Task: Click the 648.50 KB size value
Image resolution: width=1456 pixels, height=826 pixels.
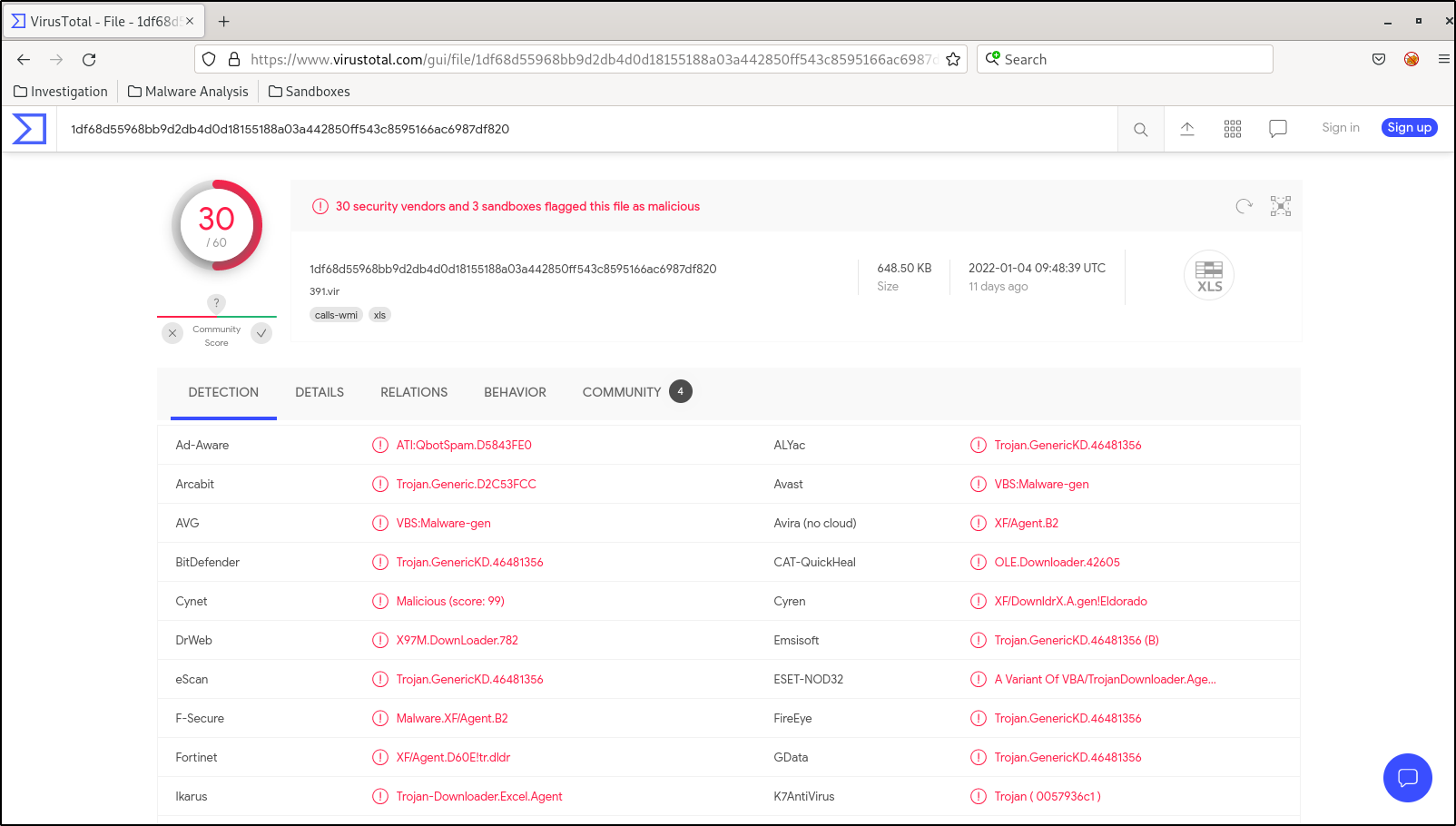Action: pyautogui.click(x=904, y=268)
